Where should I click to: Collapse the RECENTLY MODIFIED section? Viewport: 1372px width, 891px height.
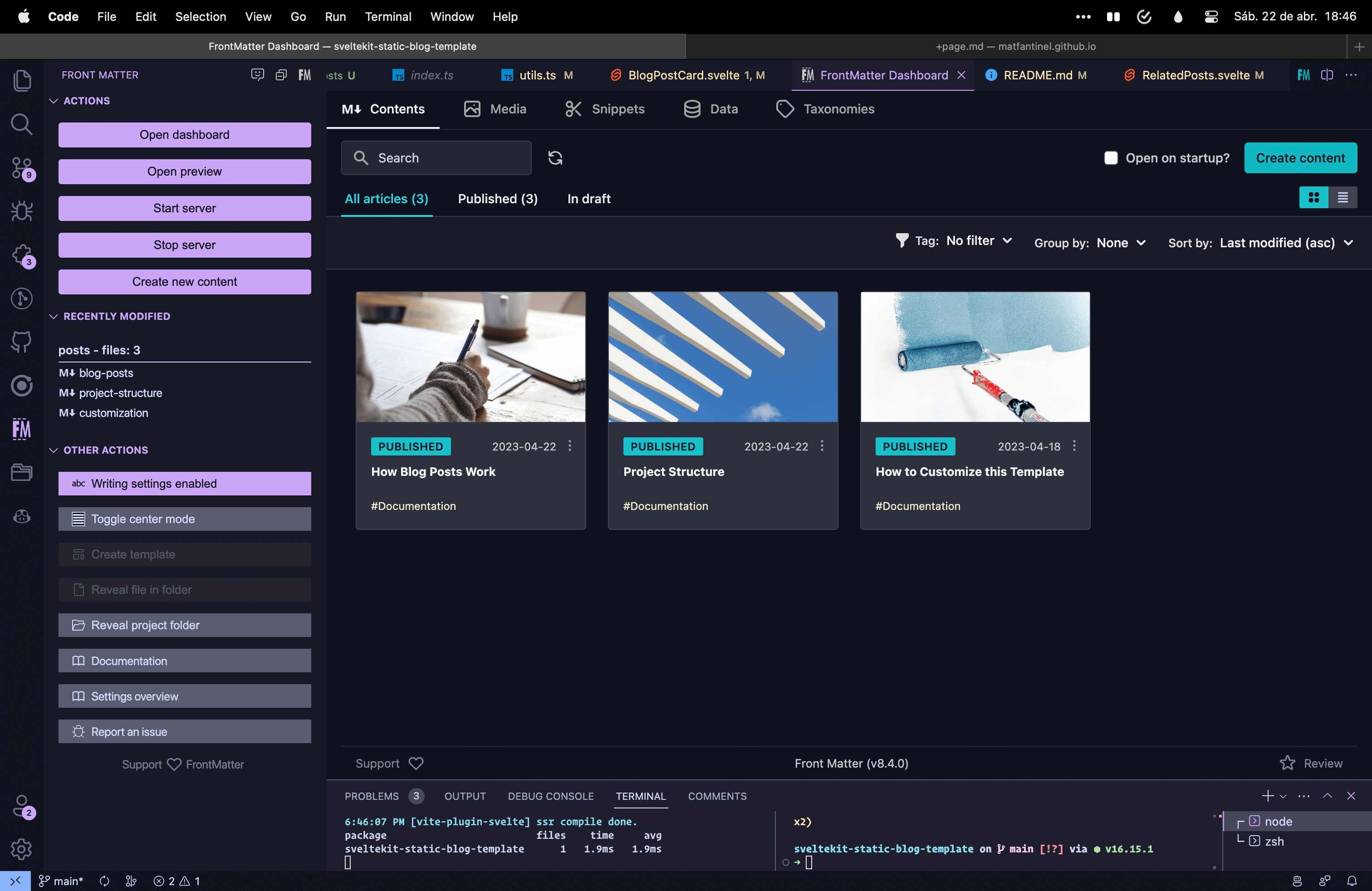tap(54, 316)
